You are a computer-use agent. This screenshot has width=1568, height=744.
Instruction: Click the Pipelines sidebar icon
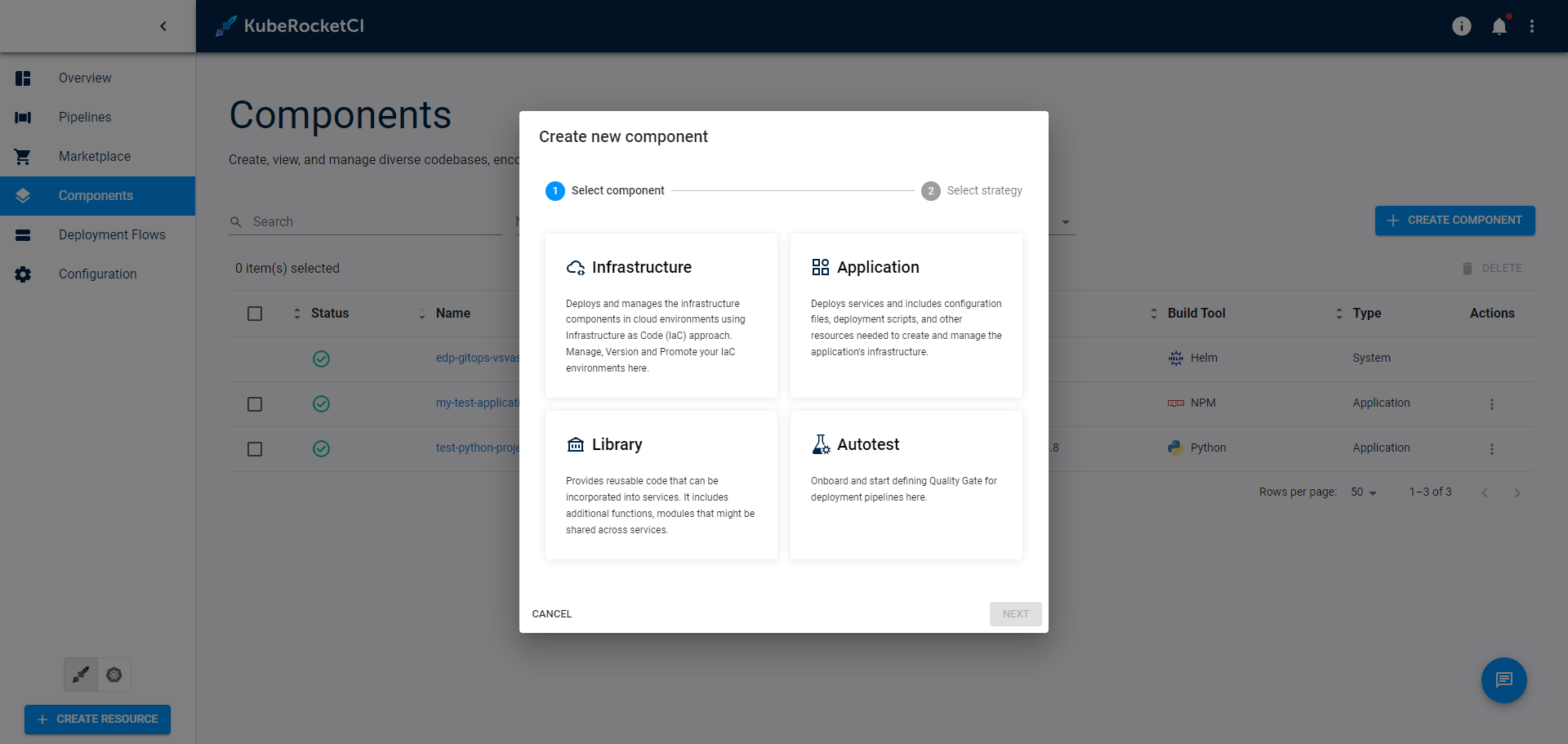pyautogui.click(x=23, y=118)
